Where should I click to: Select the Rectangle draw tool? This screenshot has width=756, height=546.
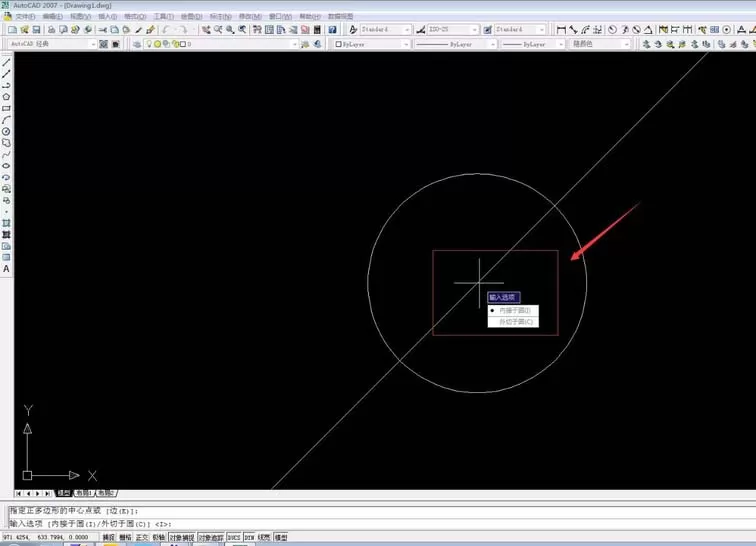(x=6, y=109)
